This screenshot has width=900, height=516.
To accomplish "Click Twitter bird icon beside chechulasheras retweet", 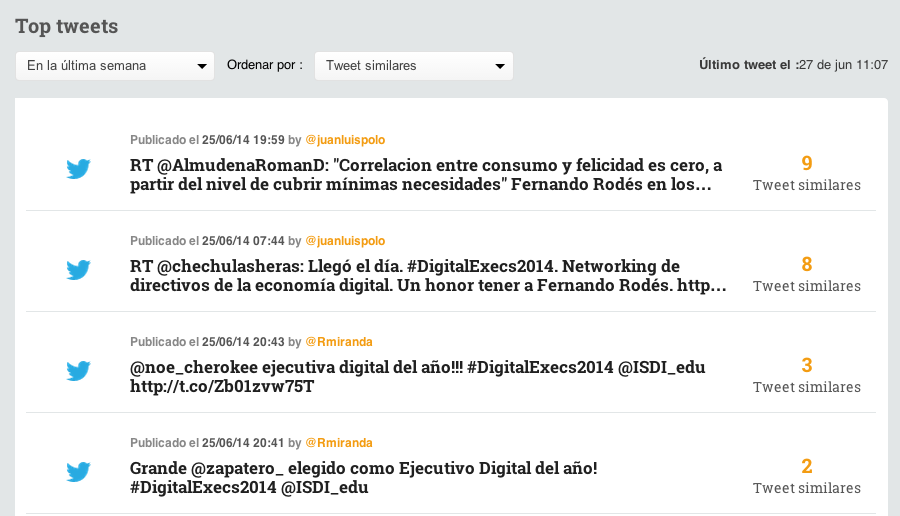I will [x=78, y=270].
